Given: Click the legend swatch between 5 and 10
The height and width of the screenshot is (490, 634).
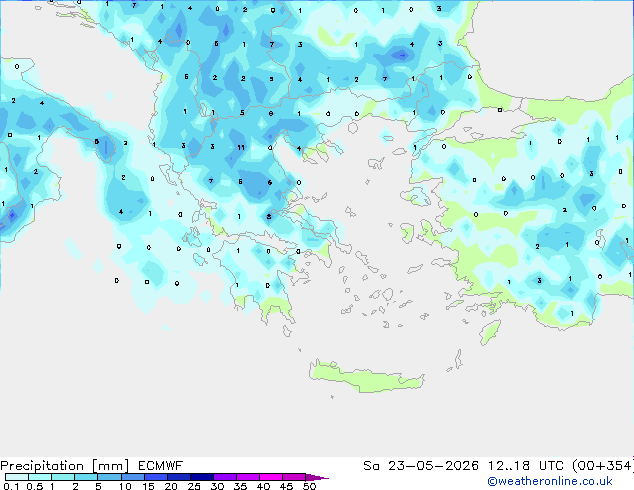Looking at the screenshot, I should point(109,477).
